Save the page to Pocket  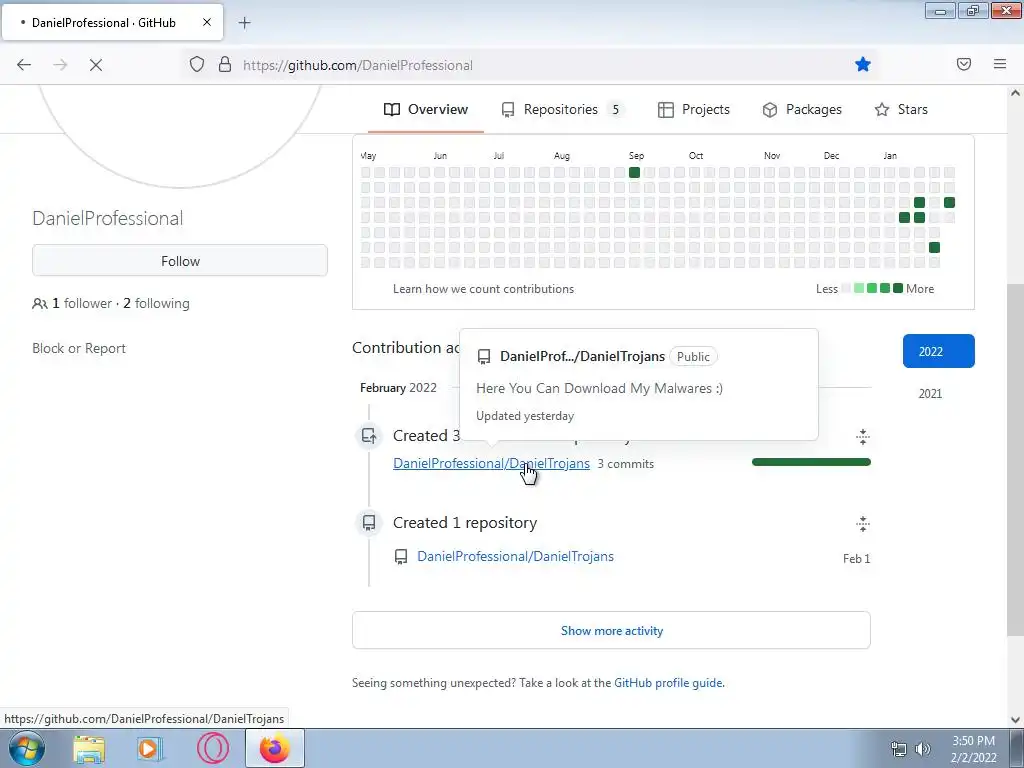(964, 64)
